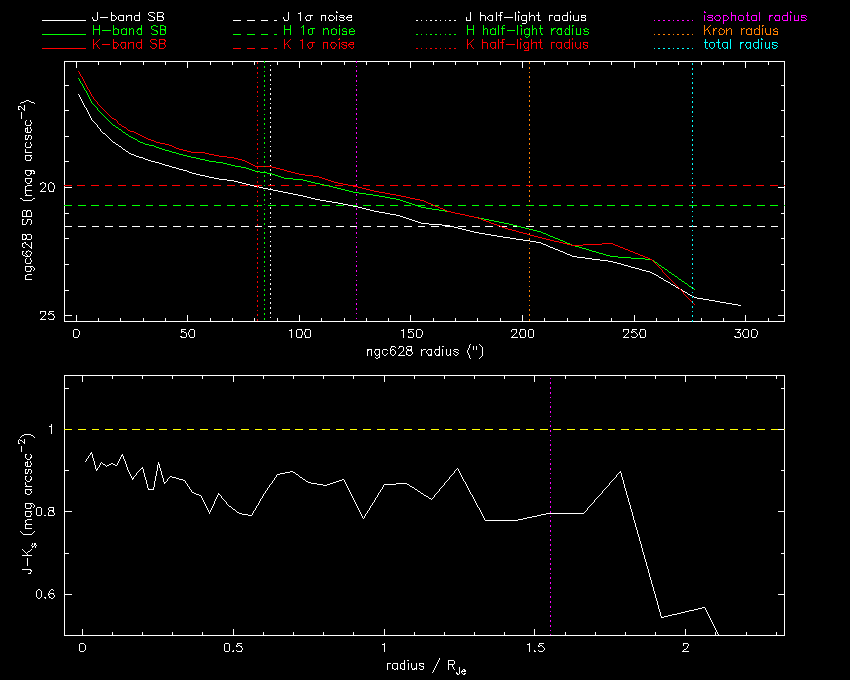Click the 0.6 tick label on lower plot
The height and width of the screenshot is (680, 850).
(46, 594)
